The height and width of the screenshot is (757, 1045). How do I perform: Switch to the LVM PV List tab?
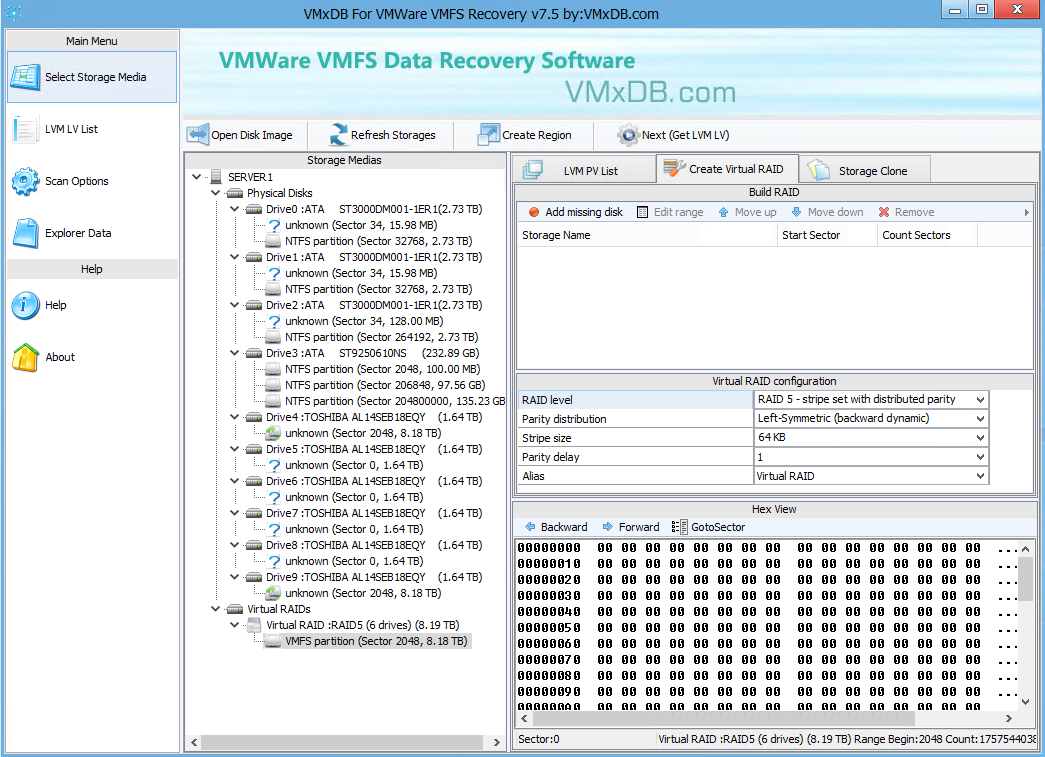click(584, 171)
